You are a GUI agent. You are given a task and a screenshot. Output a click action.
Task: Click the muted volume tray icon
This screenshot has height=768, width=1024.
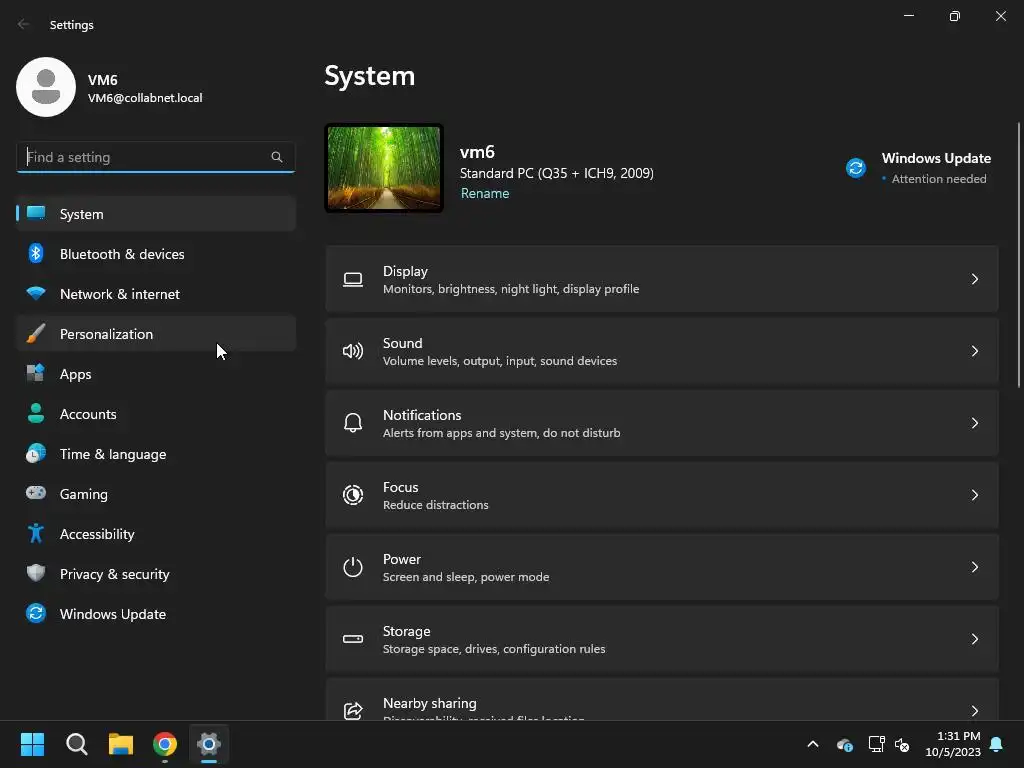tap(903, 744)
